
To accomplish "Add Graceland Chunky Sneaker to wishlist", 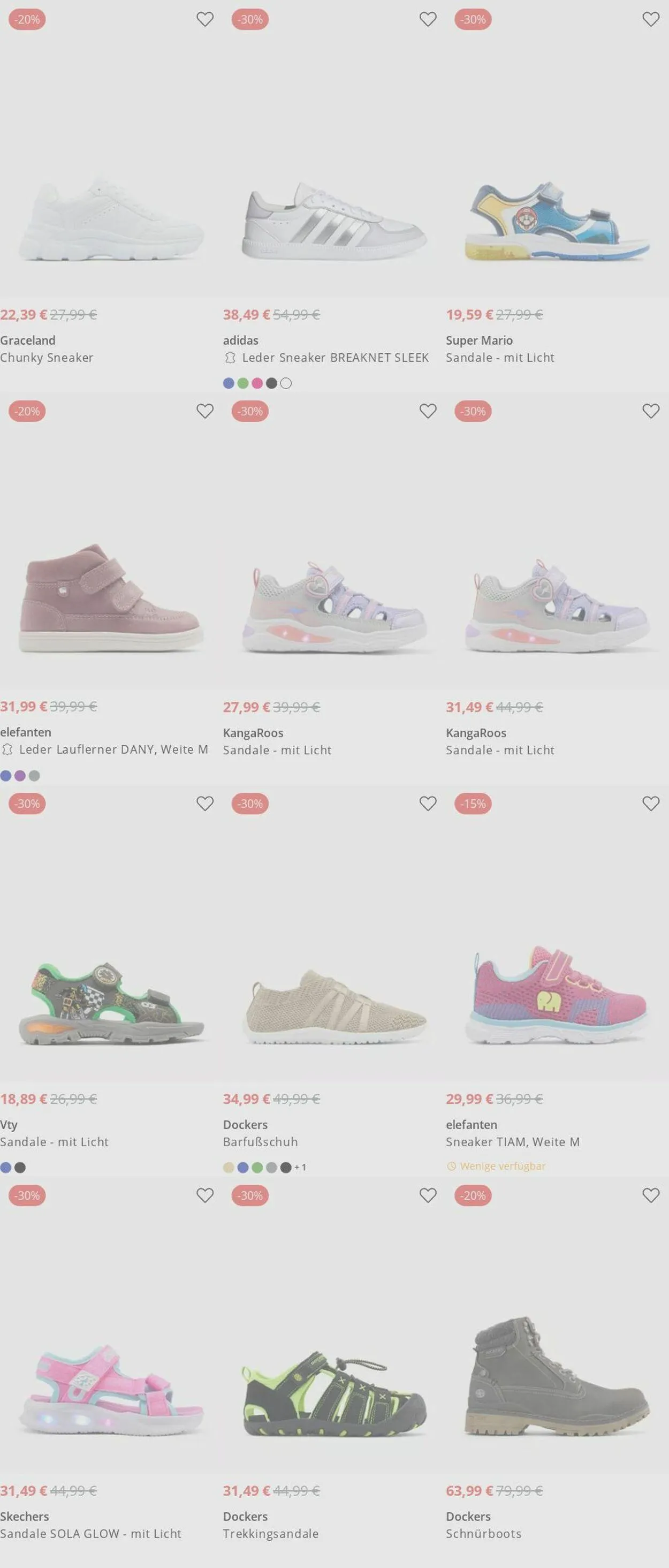I will click(x=205, y=19).
